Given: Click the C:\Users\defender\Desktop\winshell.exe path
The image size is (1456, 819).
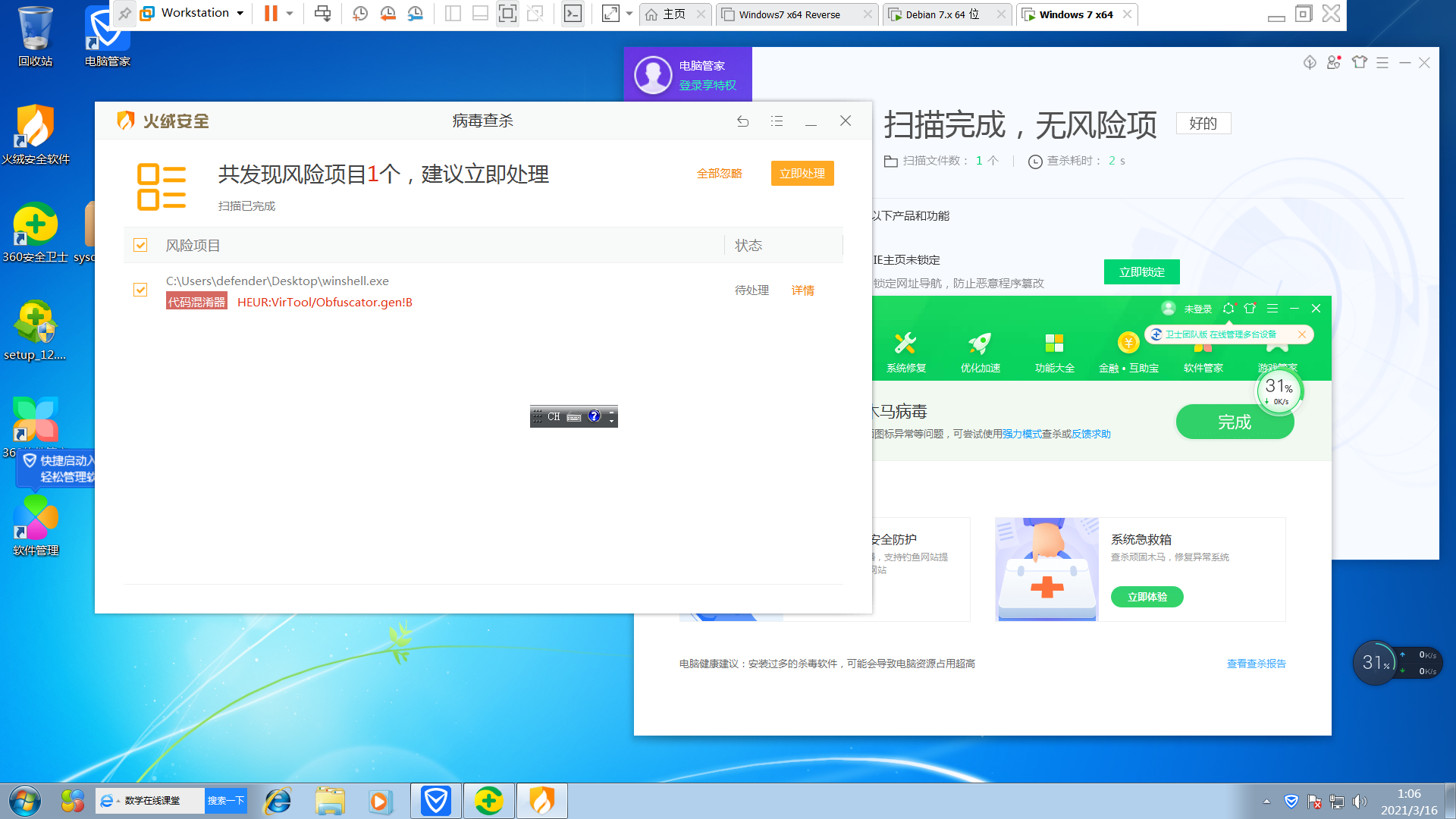Looking at the screenshot, I should tap(278, 281).
